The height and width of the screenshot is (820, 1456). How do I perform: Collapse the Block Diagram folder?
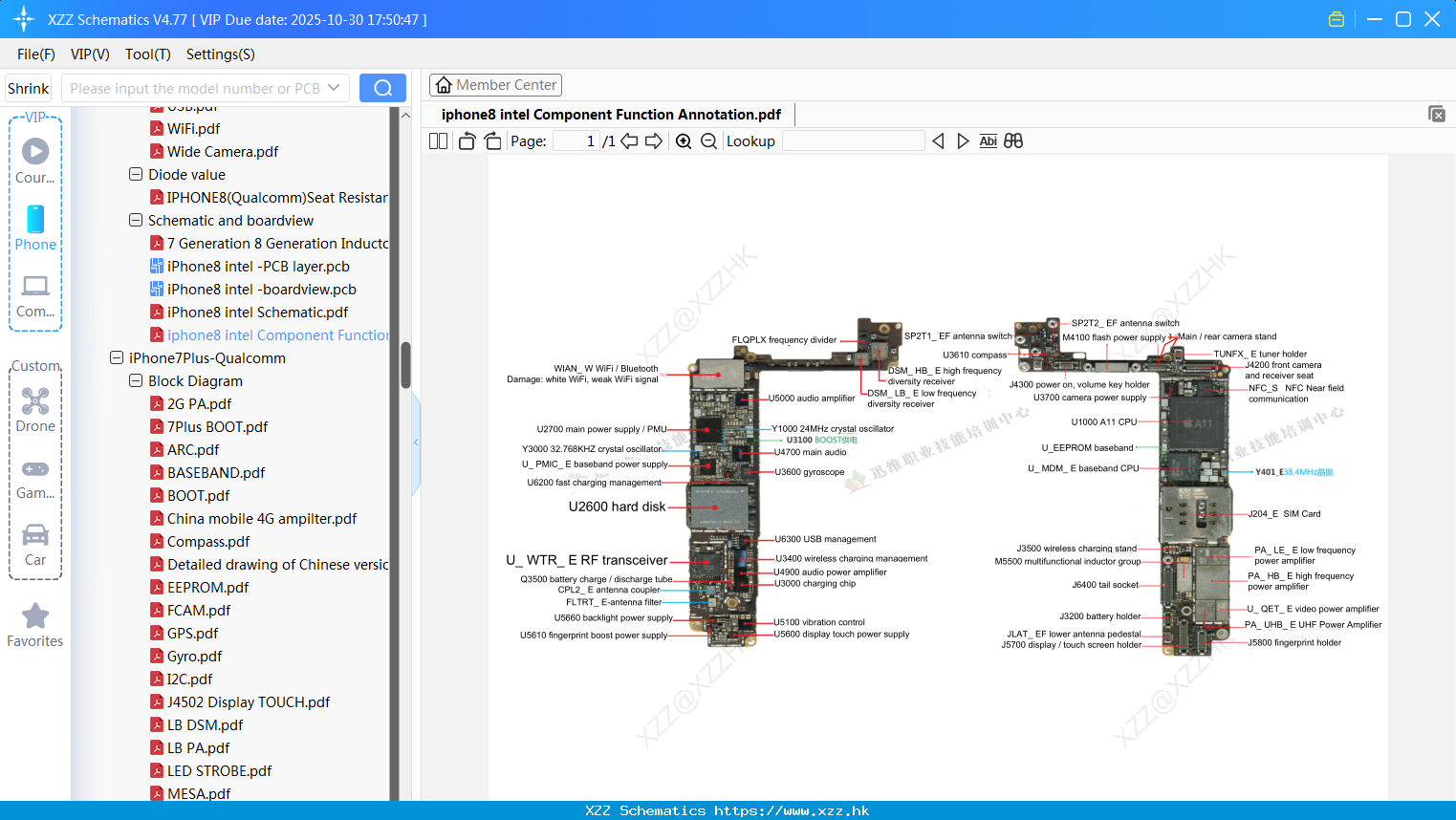136,380
